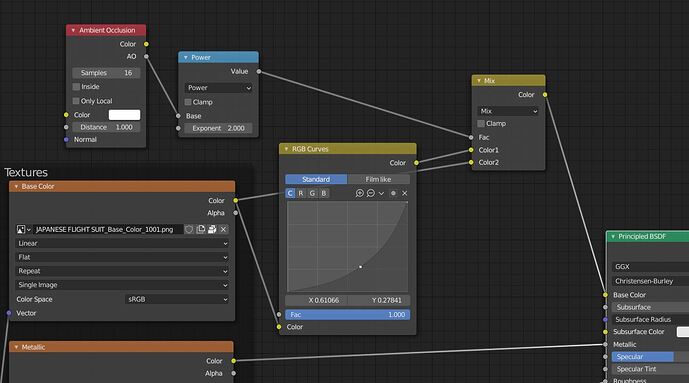Click the white Color swatch in Ambient Occlusion
The image size is (689, 383).
click(x=124, y=115)
